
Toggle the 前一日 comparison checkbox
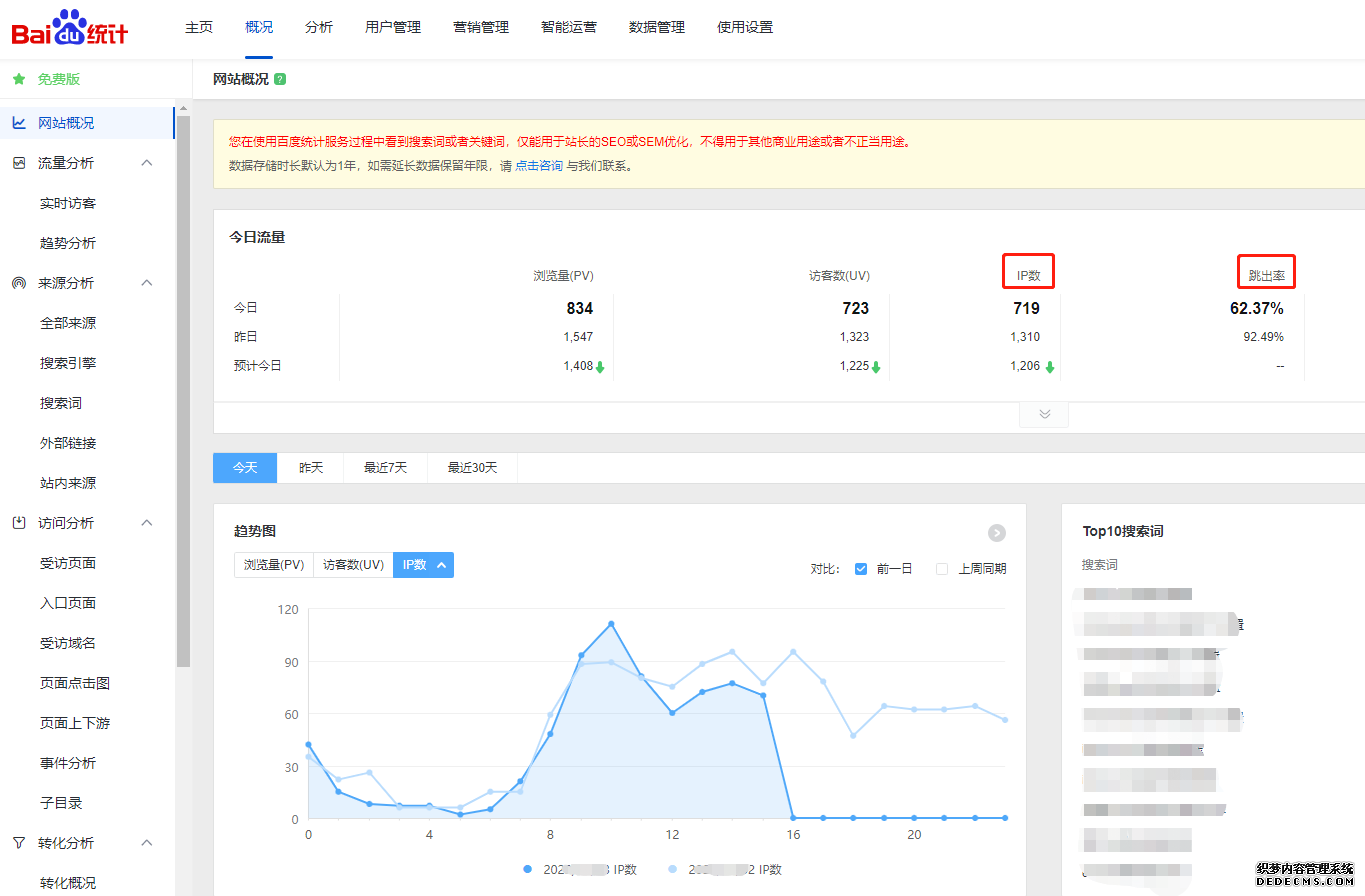pos(861,569)
